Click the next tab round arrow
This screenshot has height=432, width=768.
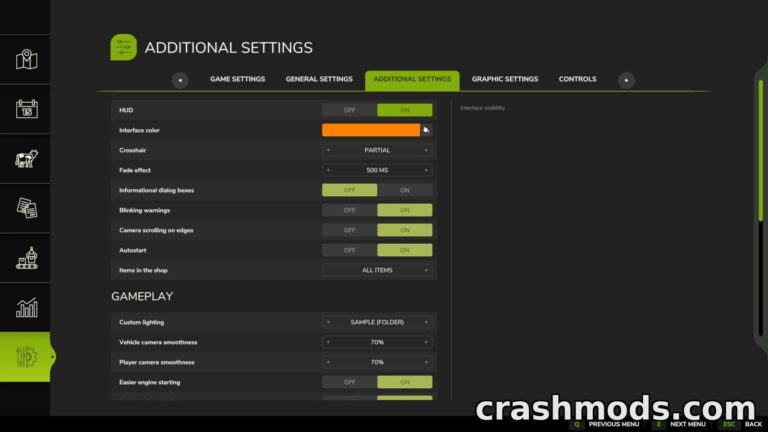[626, 80]
